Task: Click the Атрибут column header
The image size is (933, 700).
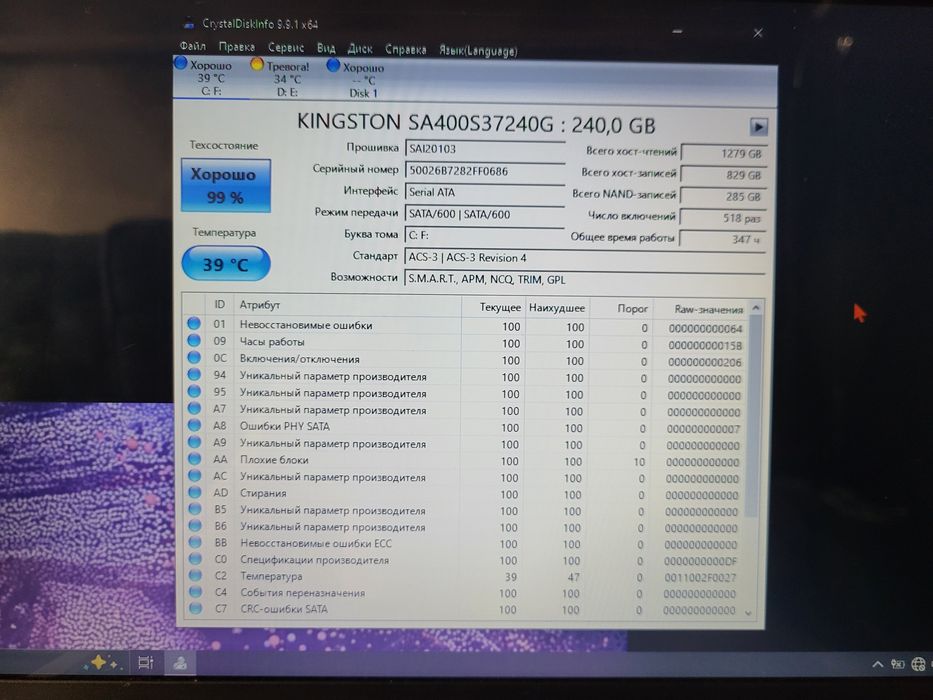Action: click(347, 305)
